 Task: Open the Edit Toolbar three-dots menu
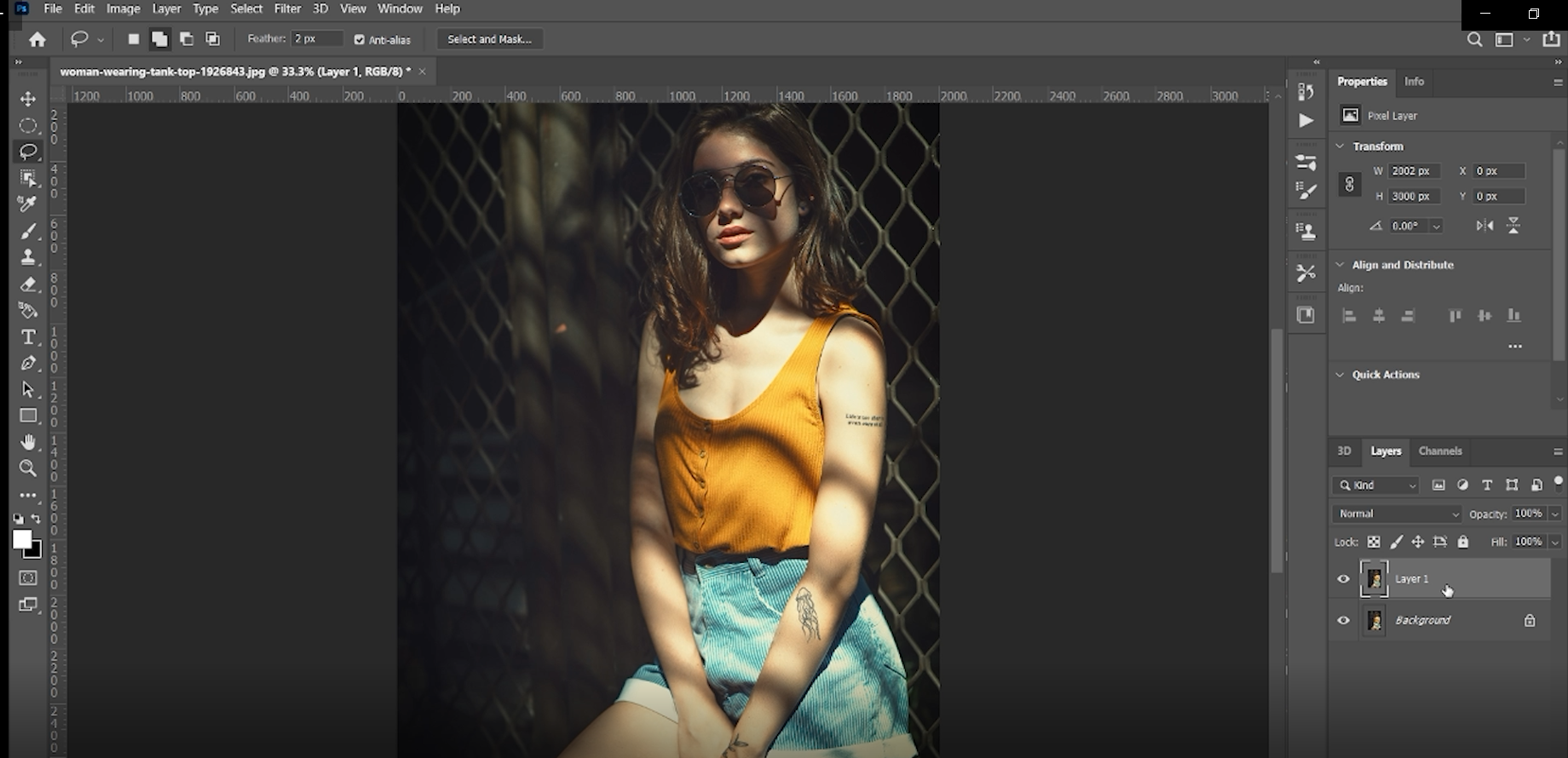[28, 494]
